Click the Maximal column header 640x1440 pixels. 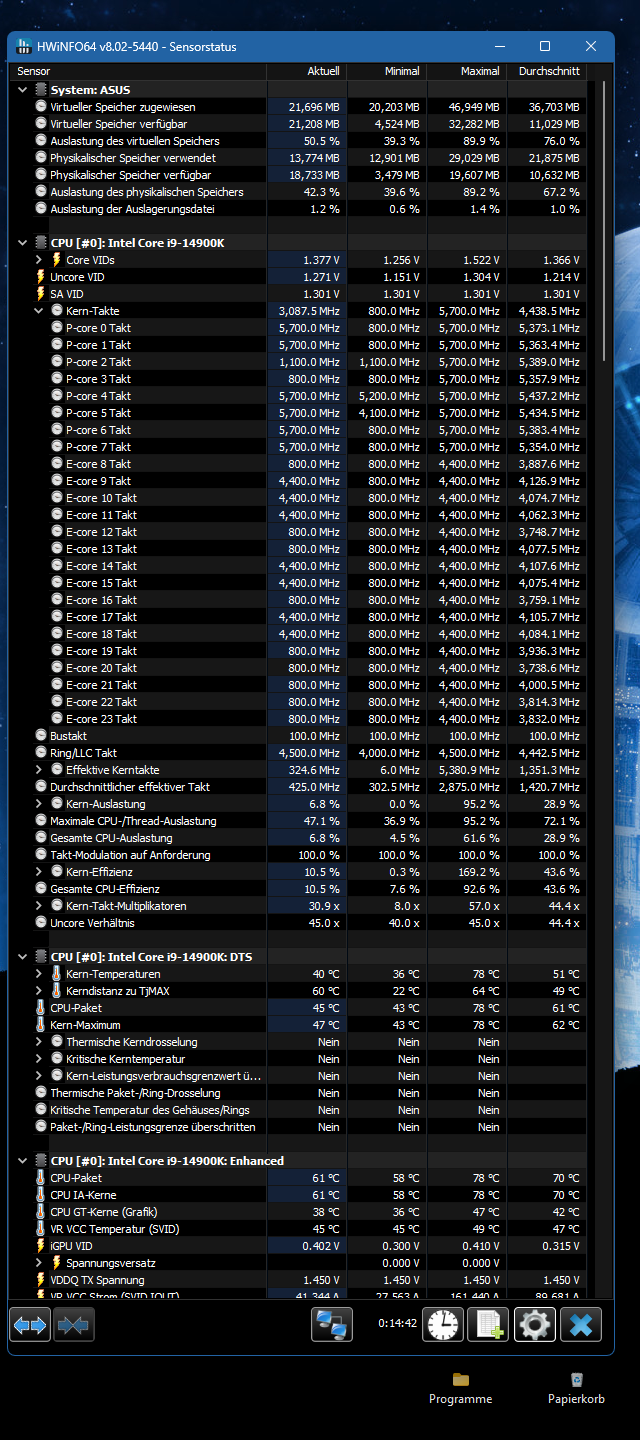(x=467, y=72)
